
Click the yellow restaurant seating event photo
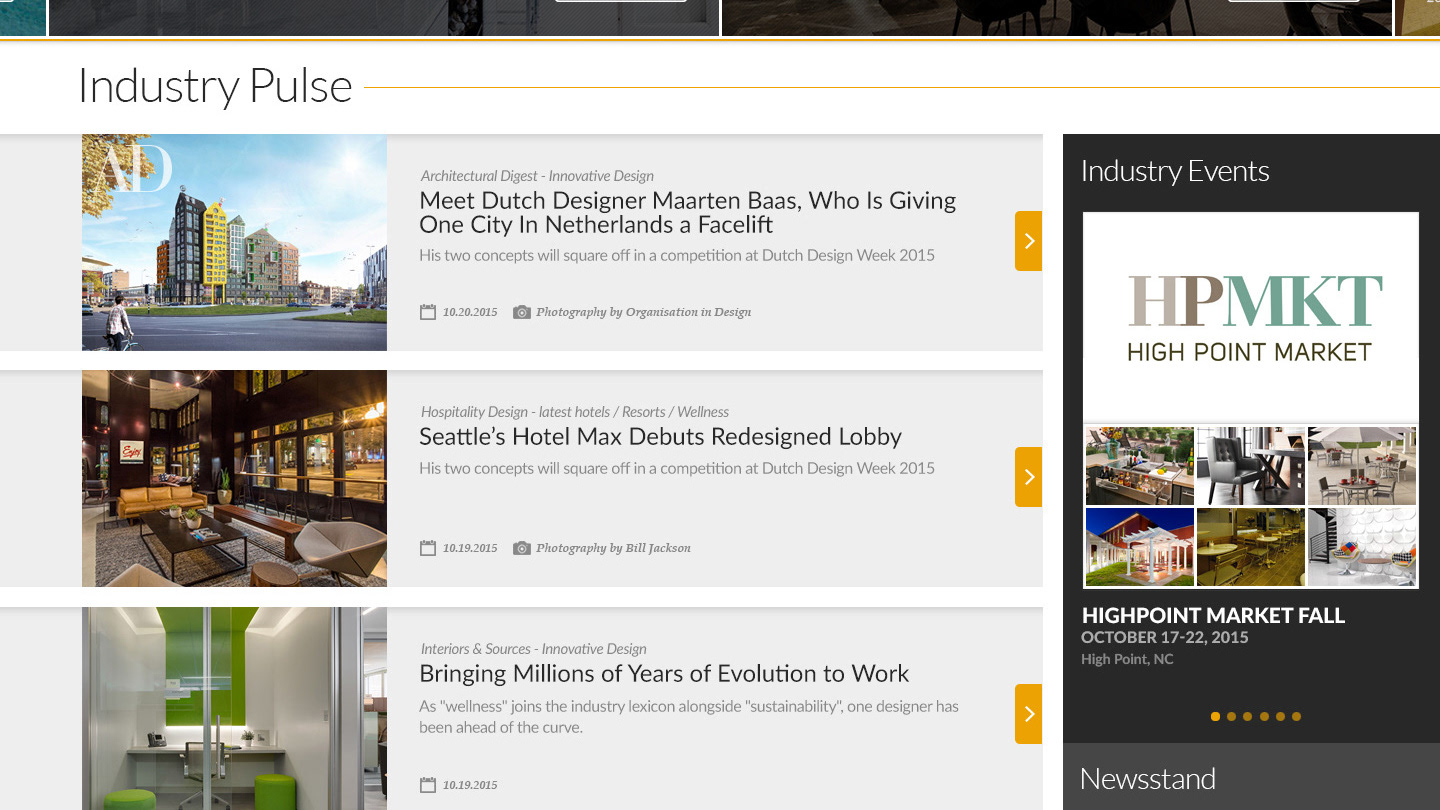[x=1251, y=547]
